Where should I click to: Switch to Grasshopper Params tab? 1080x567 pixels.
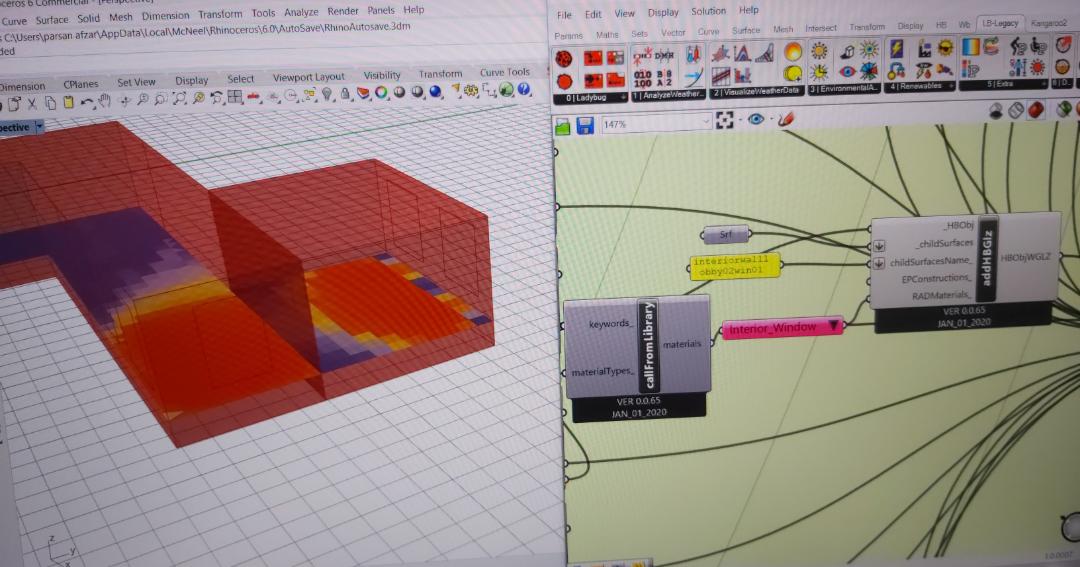tap(568, 35)
